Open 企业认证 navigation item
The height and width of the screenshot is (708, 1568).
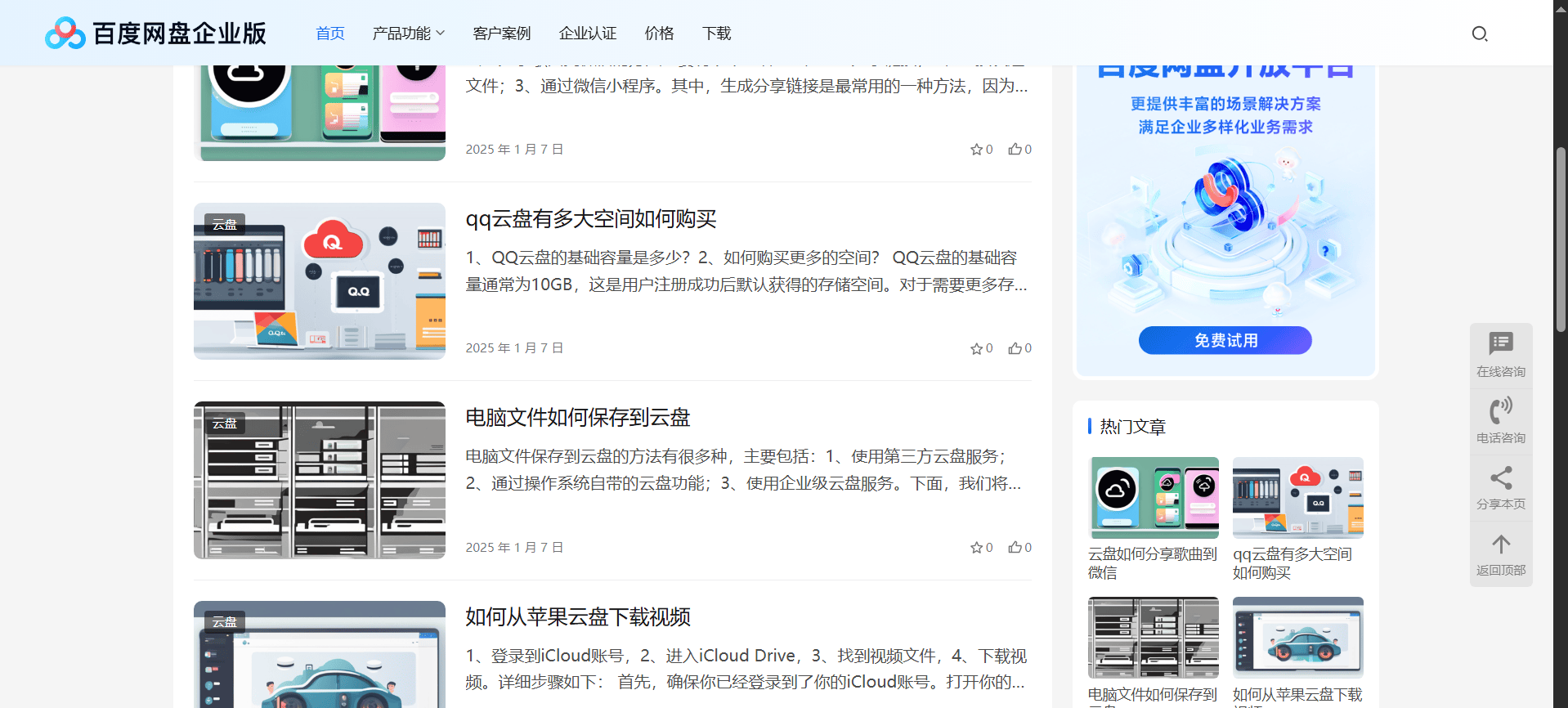tap(588, 34)
